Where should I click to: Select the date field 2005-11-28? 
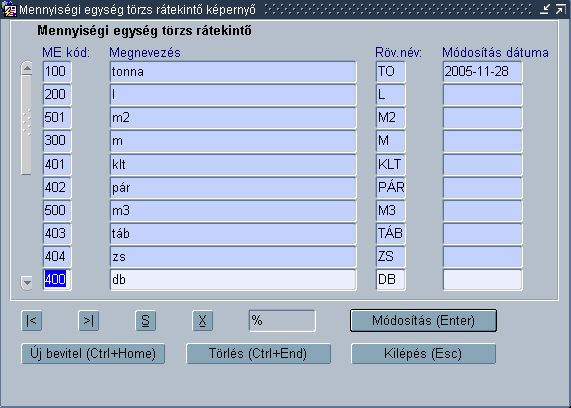pos(483,72)
